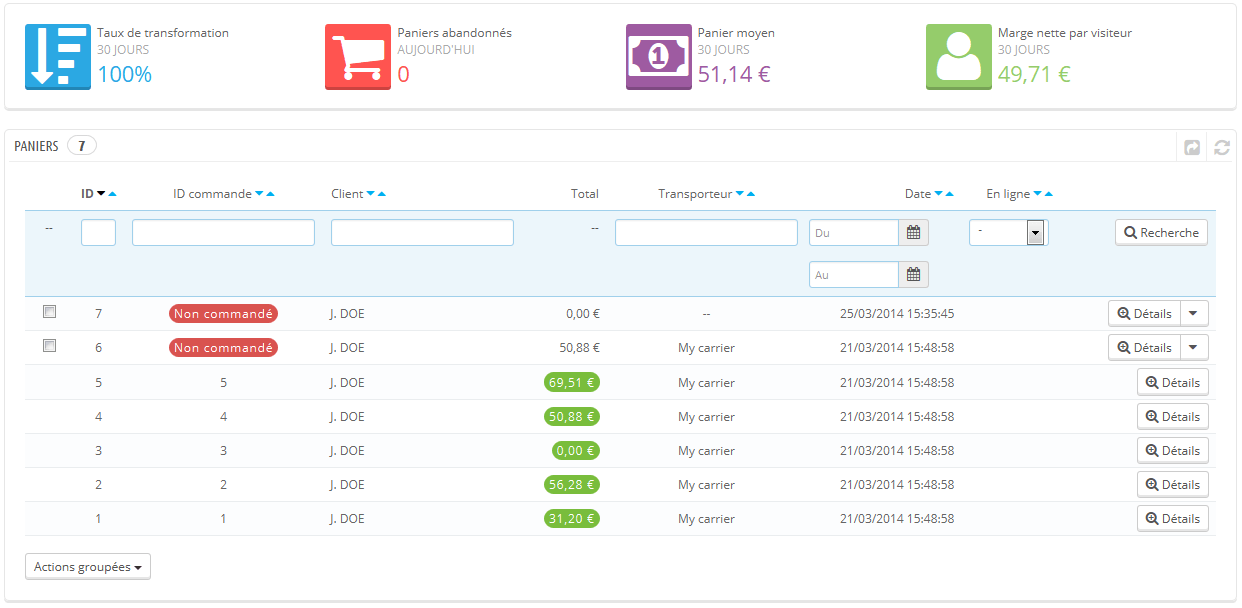Focus the Transporteur filter input
This screenshot has width=1242, height=608.
(x=706, y=233)
